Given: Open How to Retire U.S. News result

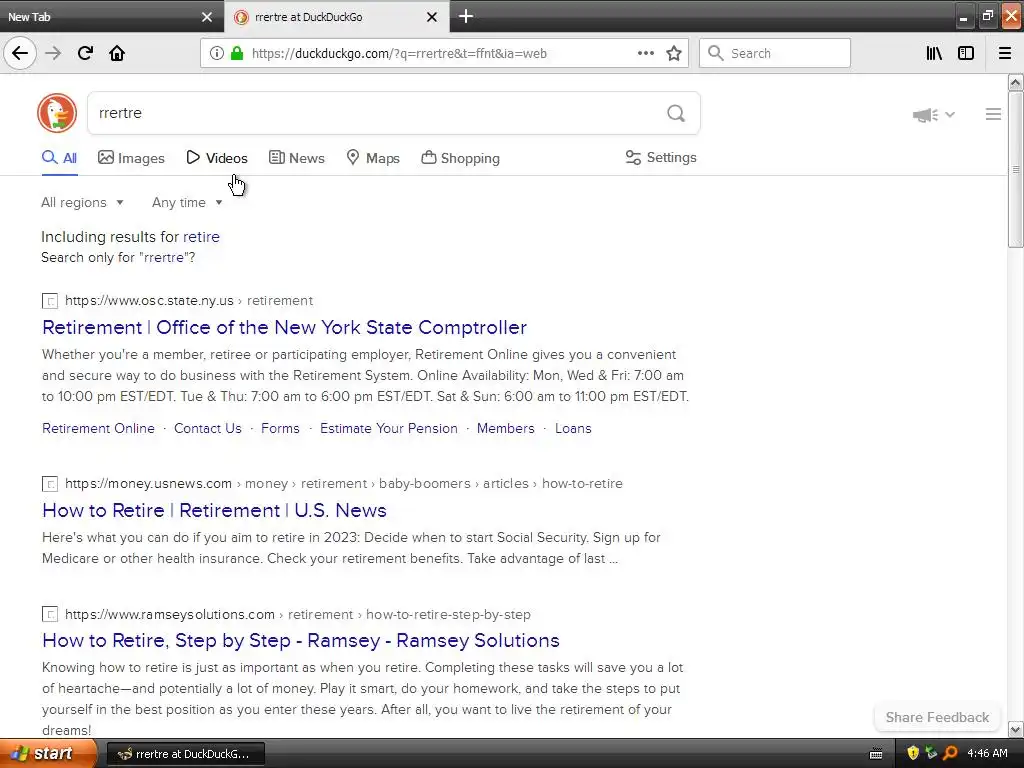Looking at the screenshot, I should (214, 510).
